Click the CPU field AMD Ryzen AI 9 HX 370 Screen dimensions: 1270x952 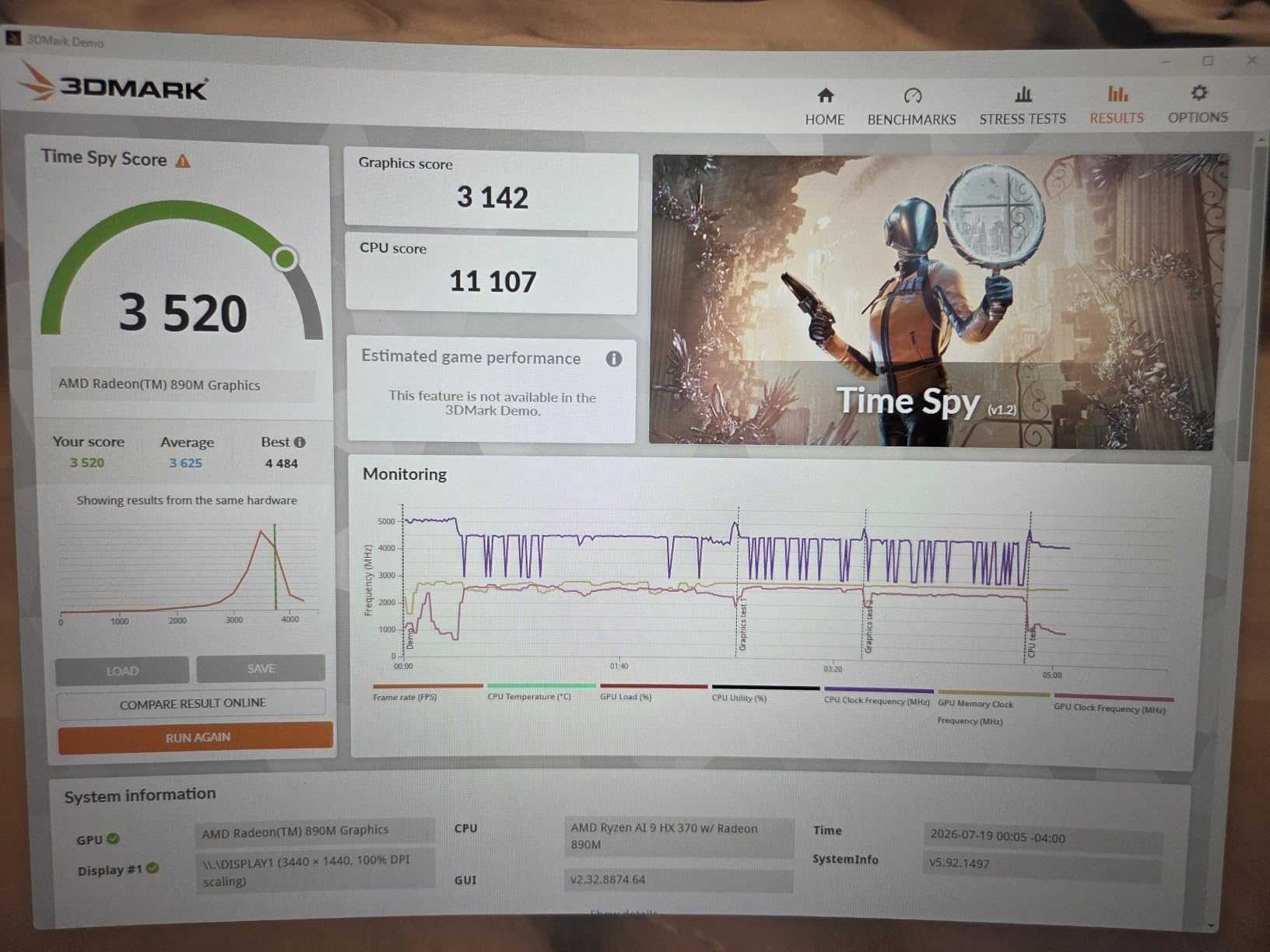[679, 836]
